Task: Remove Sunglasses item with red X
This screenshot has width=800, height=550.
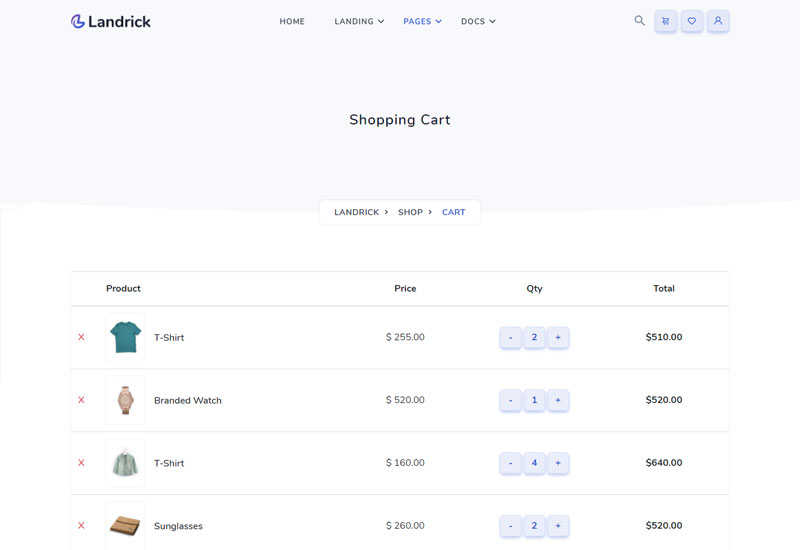Action: click(x=81, y=525)
